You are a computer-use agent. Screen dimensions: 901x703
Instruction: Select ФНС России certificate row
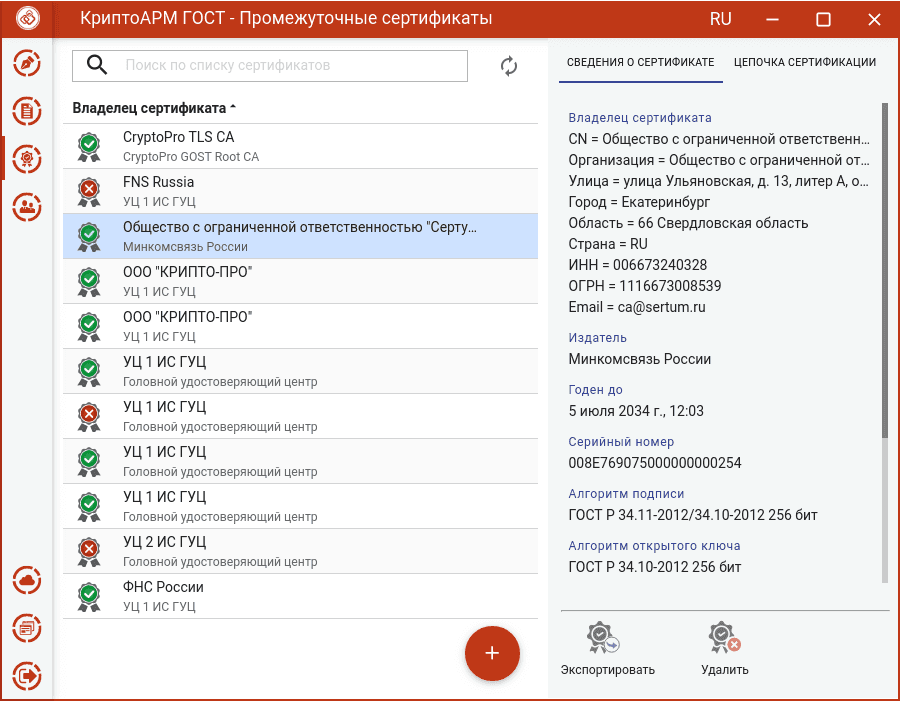[301, 596]
